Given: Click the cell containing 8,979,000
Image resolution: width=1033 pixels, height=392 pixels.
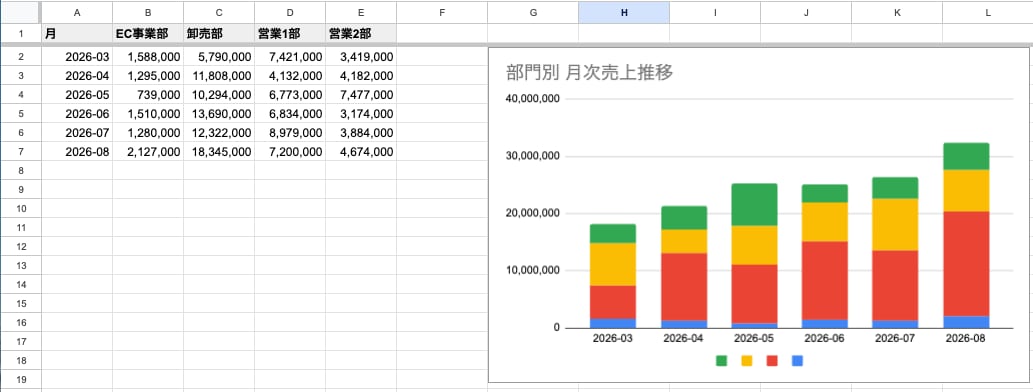Looking at the screenshot, I should coord(291,133).
